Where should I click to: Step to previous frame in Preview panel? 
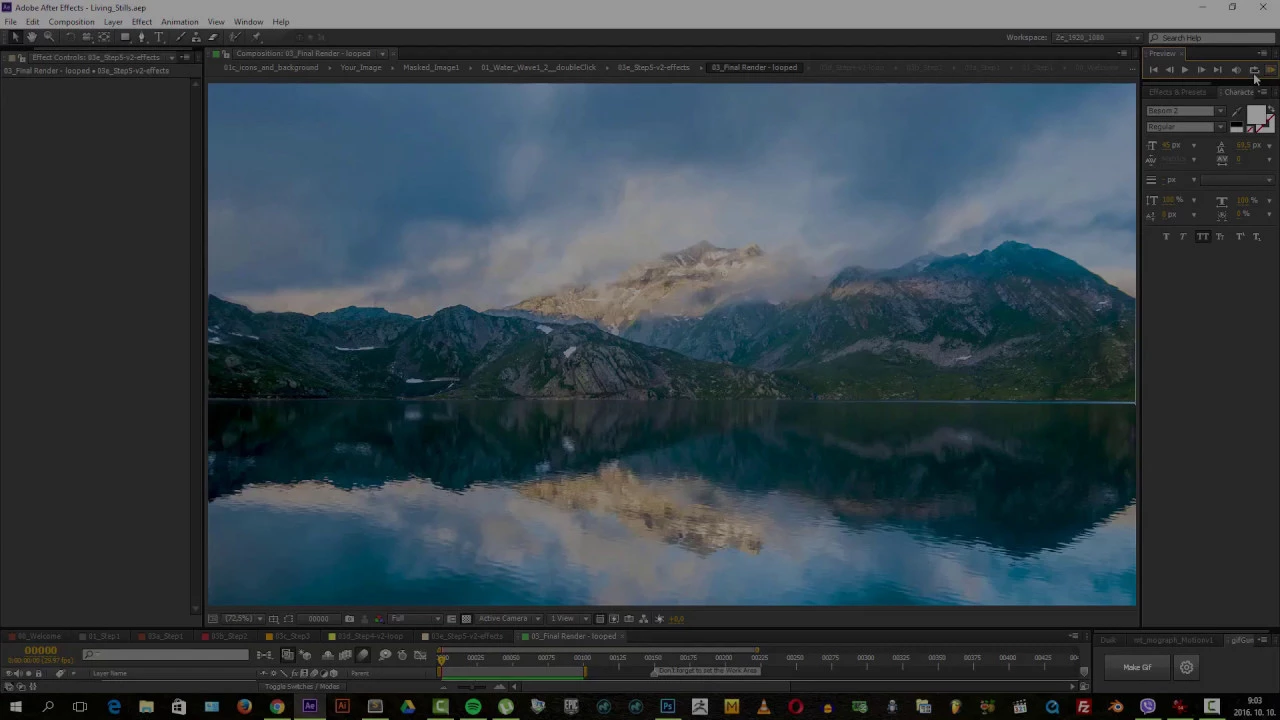pos(1170,70)
